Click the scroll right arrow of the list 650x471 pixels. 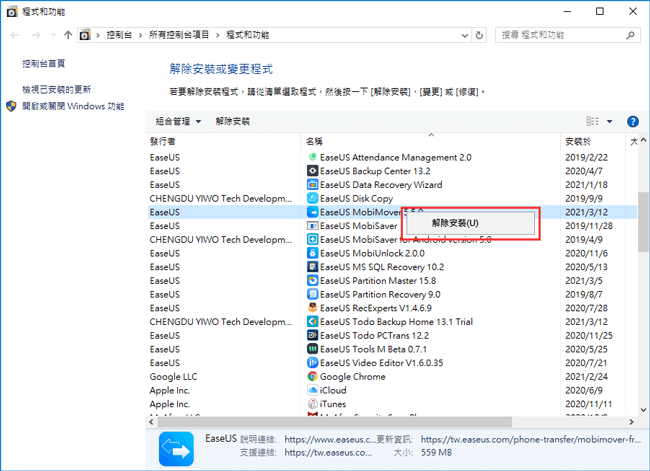click(631, 422)
